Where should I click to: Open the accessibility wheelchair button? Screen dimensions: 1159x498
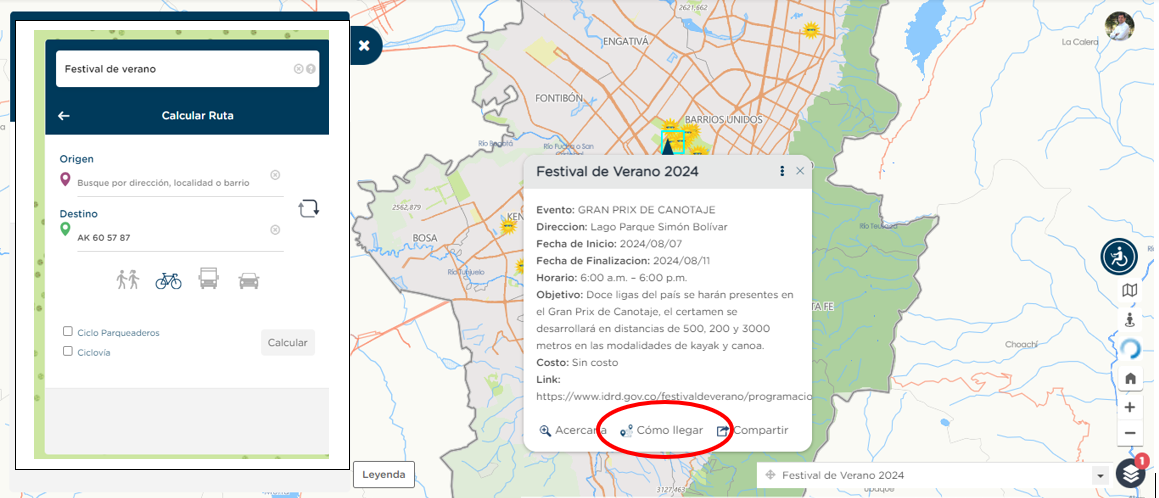coord(1119,256)
